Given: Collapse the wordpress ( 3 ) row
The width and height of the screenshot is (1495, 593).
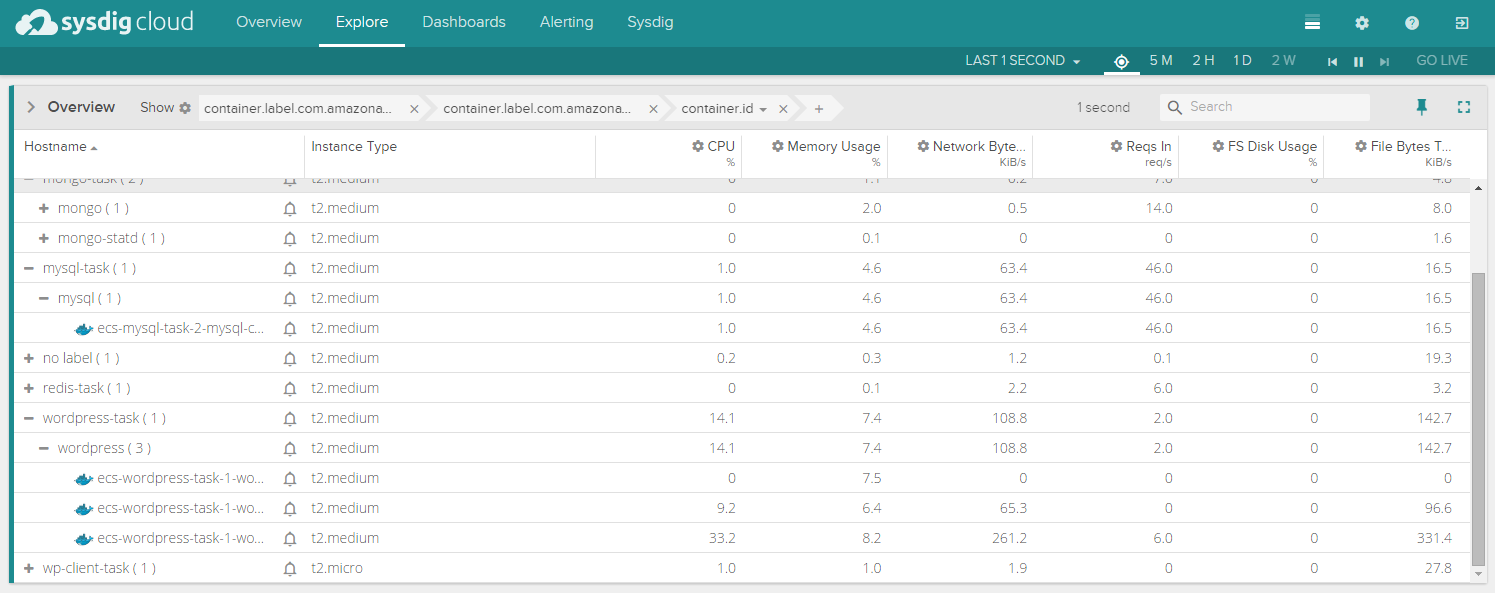Looking at the screenshot, I should (44, 448).
